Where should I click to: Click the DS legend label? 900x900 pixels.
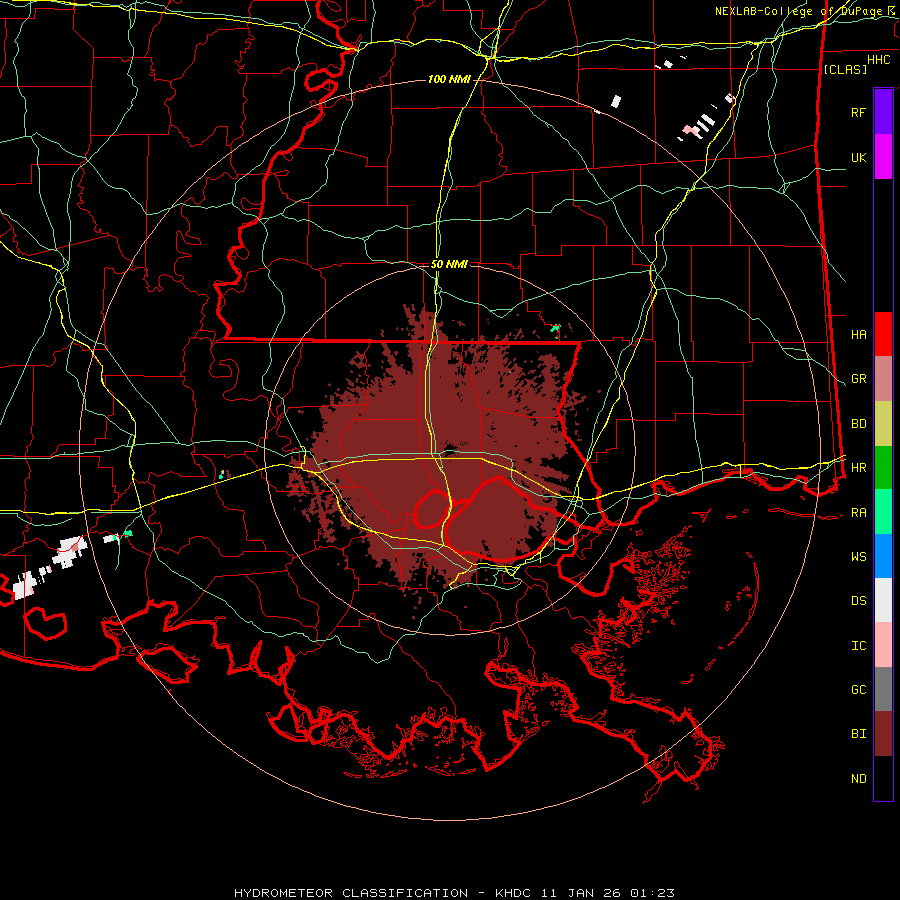point(858,601)
